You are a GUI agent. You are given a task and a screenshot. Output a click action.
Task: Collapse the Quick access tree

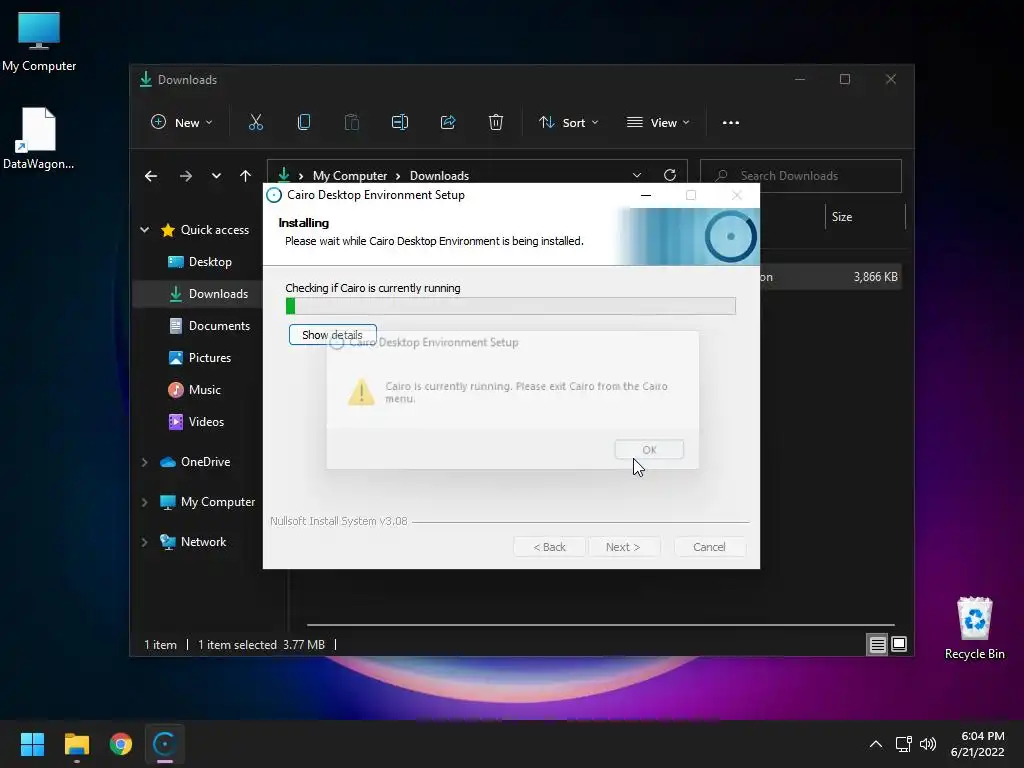145,230
